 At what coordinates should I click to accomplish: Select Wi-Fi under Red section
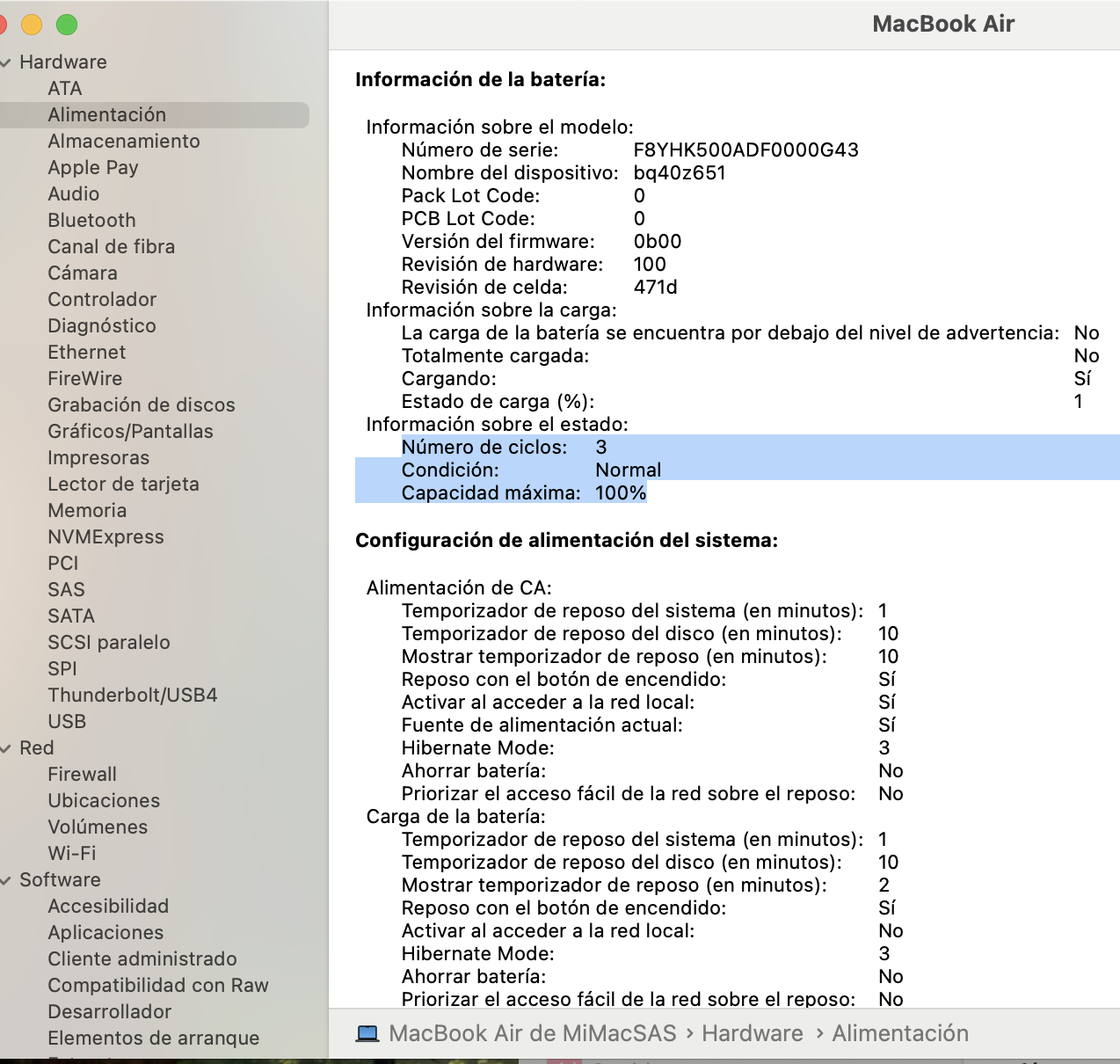click(x=72, y=853)
